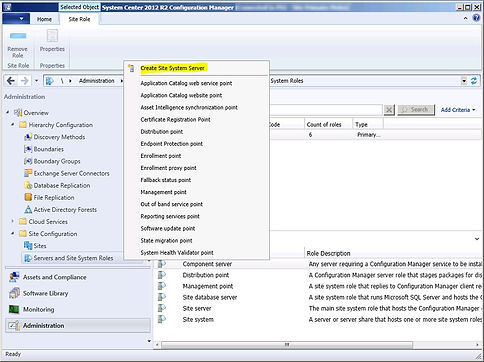Screen dimensions: 484x362
Task: Click the Properties ribbon icon
Action: pos(52,35)
